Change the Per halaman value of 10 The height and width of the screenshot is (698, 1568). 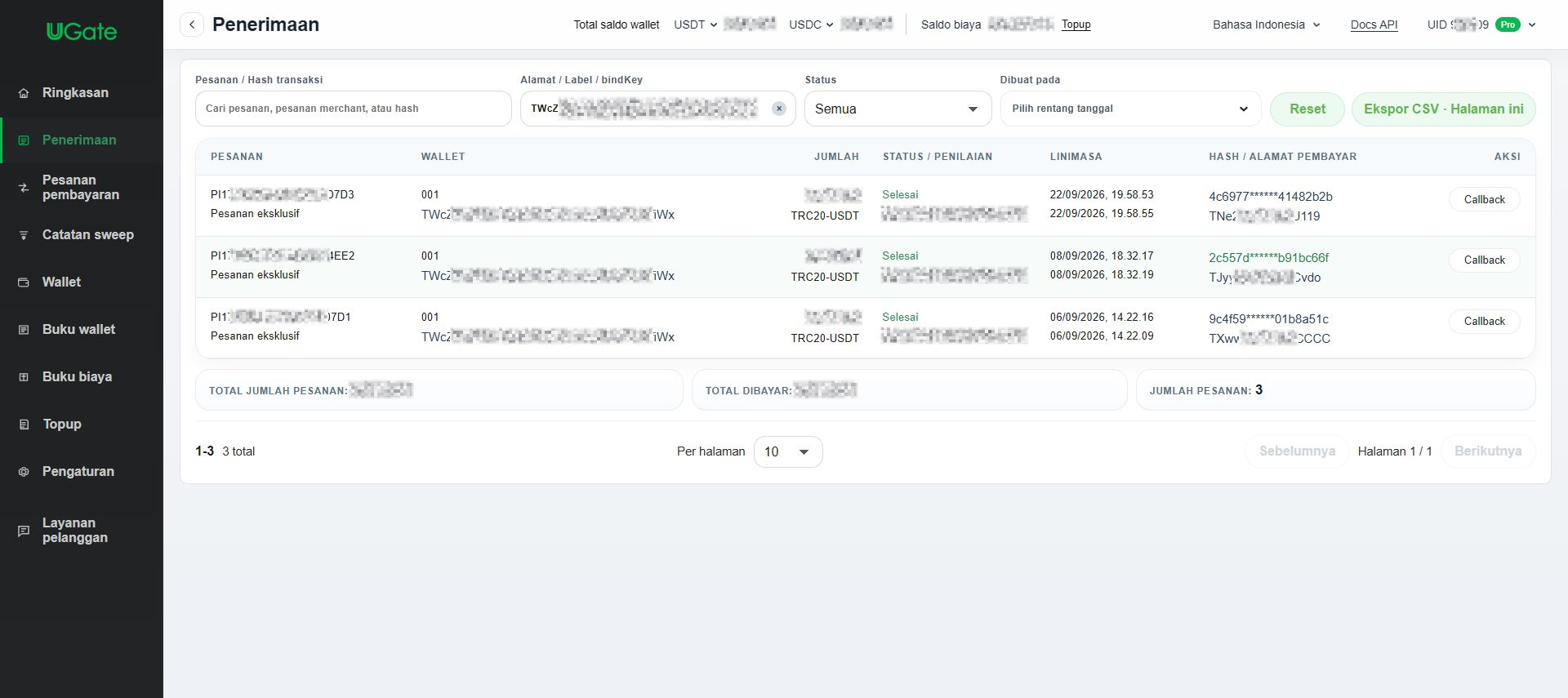point(788,451)
